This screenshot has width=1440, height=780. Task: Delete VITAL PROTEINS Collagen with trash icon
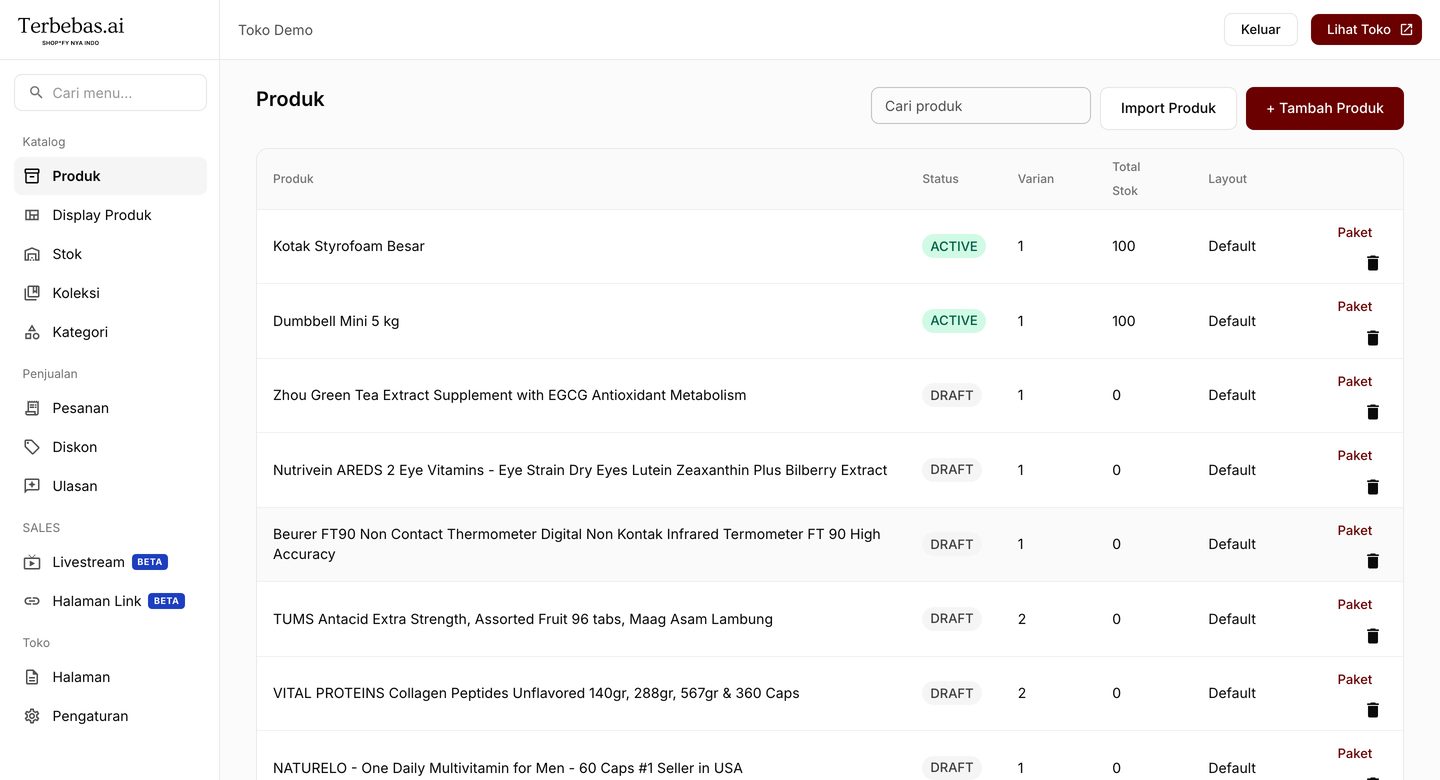point(1373,710)
